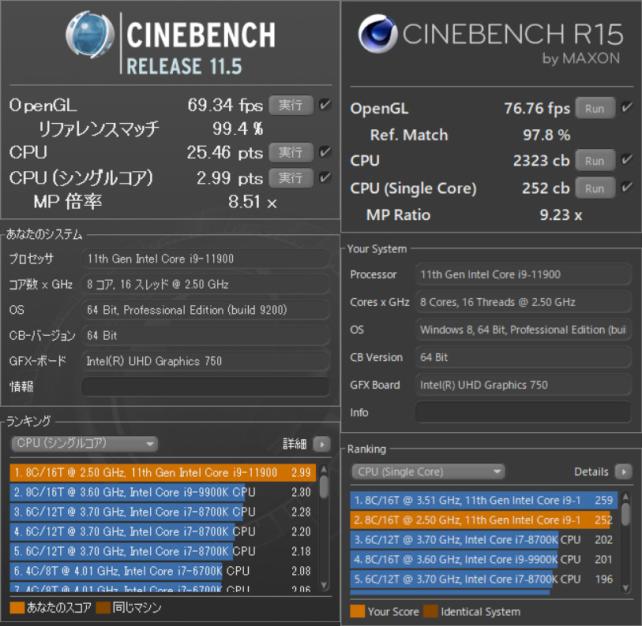Click the info field in Cinebench 11.5

click(x=205, y=386)
